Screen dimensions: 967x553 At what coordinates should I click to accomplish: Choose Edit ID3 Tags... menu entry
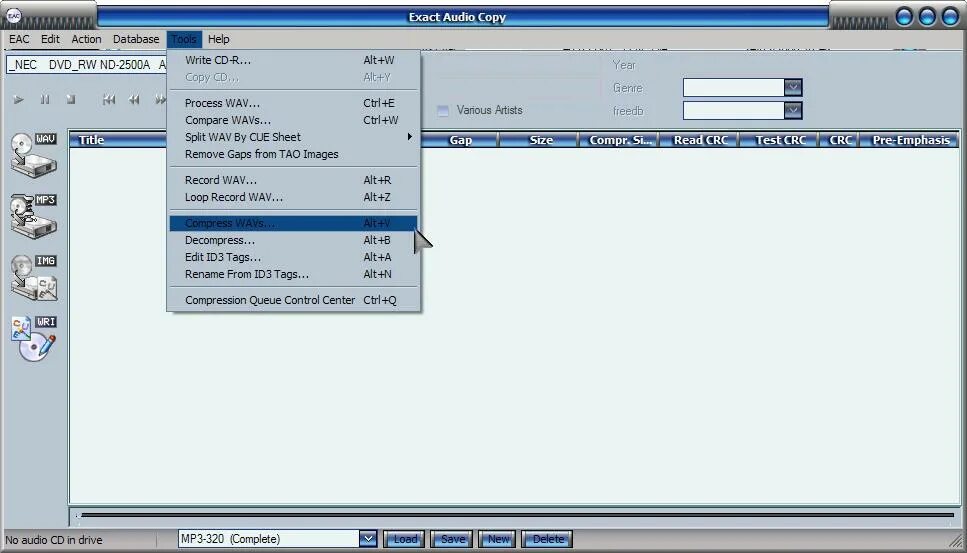[x=293, y=257]
